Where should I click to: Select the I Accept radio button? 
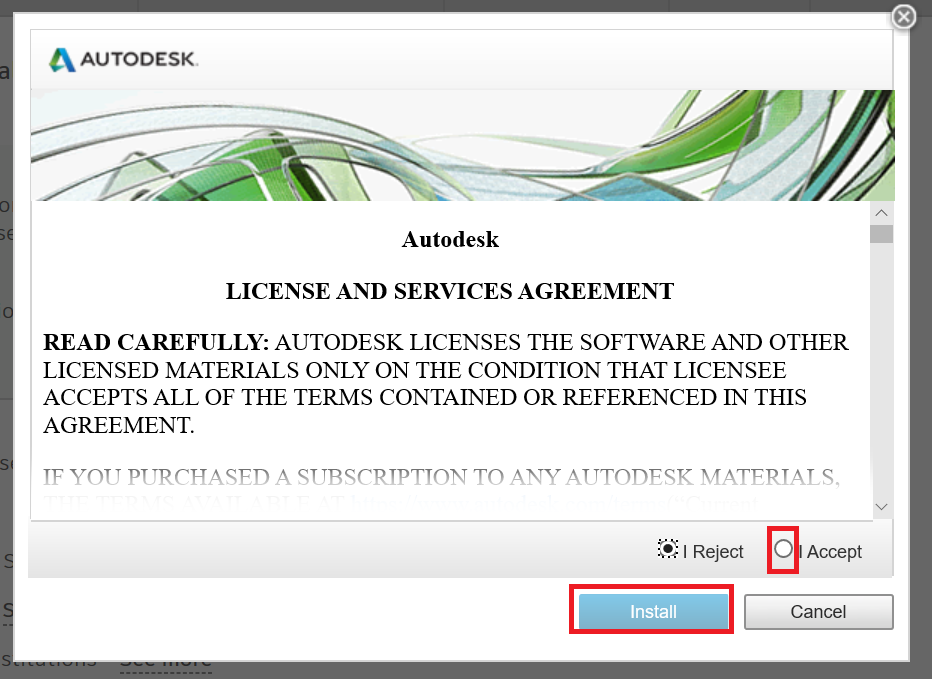pos(783,549)
